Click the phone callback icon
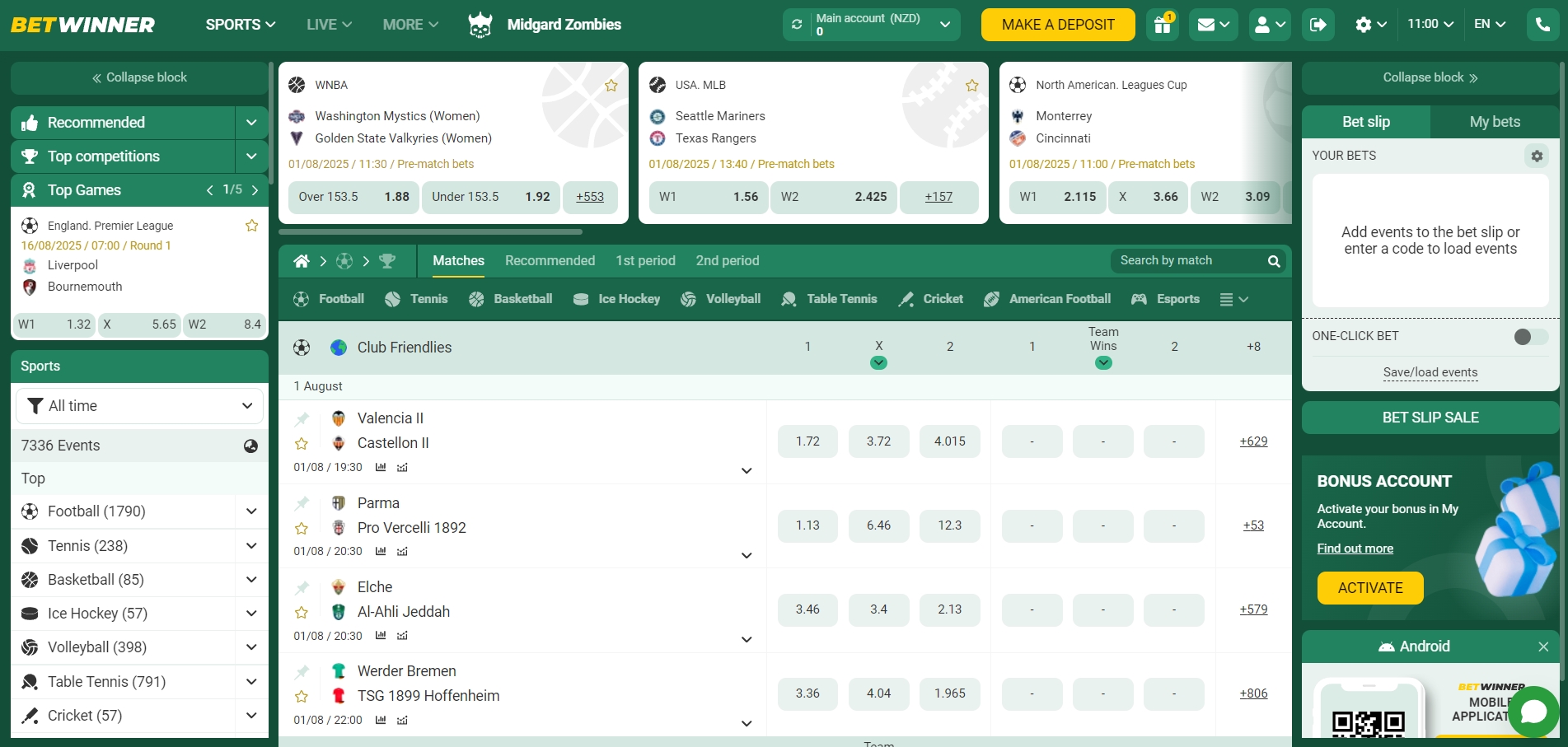The height and width of the screenshot is (747, 1568). pos(1542,25)
